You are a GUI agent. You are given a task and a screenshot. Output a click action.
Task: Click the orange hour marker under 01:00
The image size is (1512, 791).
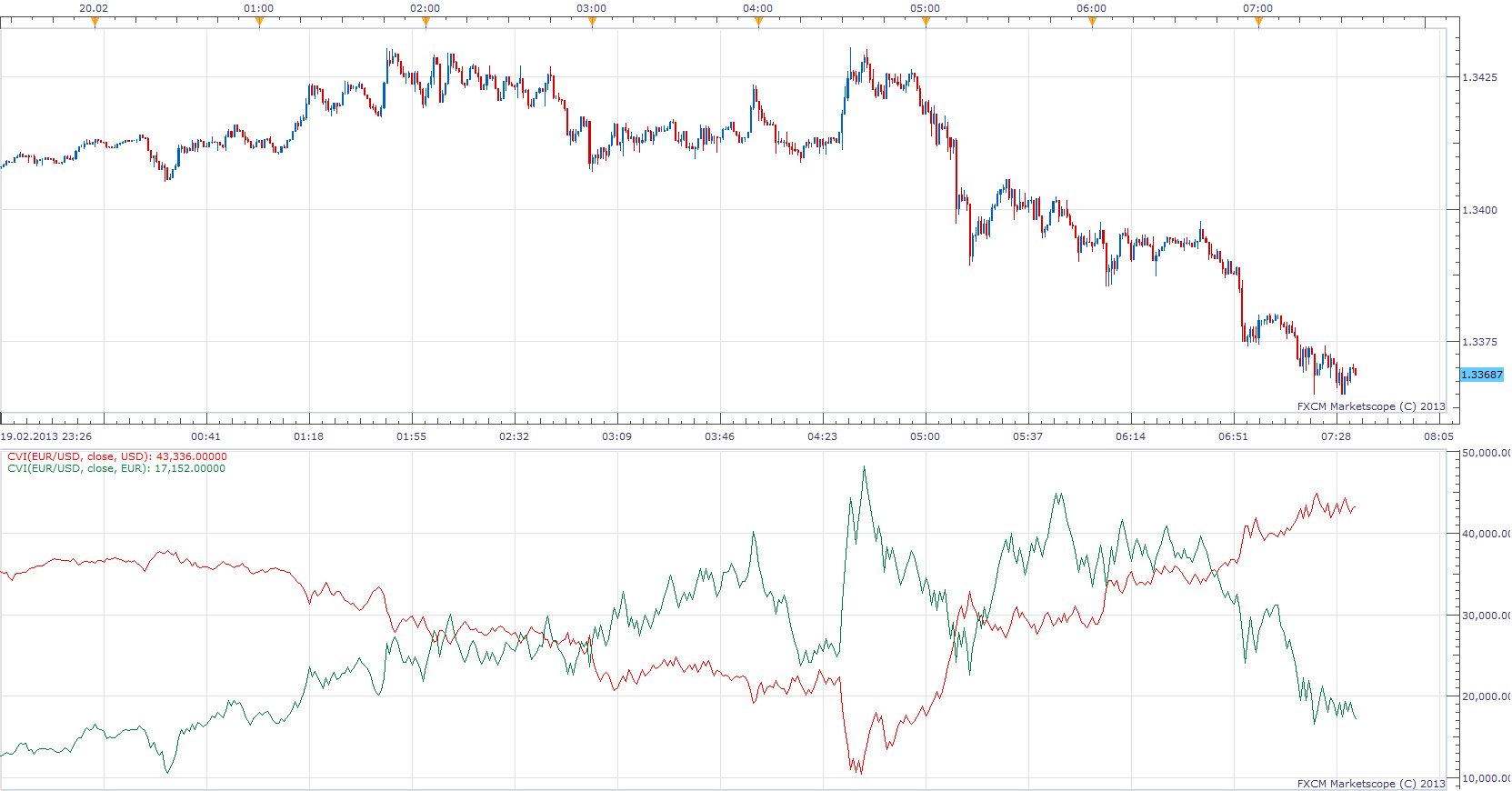259,23
